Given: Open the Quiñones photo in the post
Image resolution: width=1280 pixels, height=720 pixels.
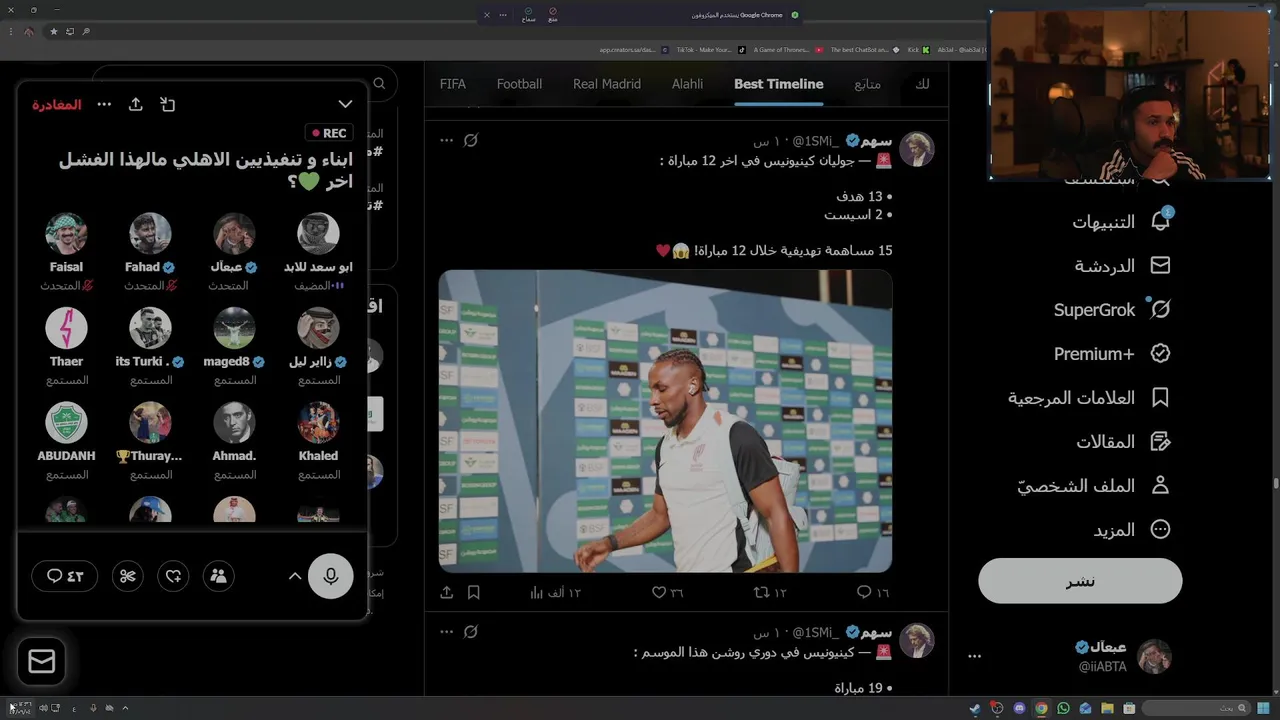Looking at the screenshot, I should click(665, 421).
